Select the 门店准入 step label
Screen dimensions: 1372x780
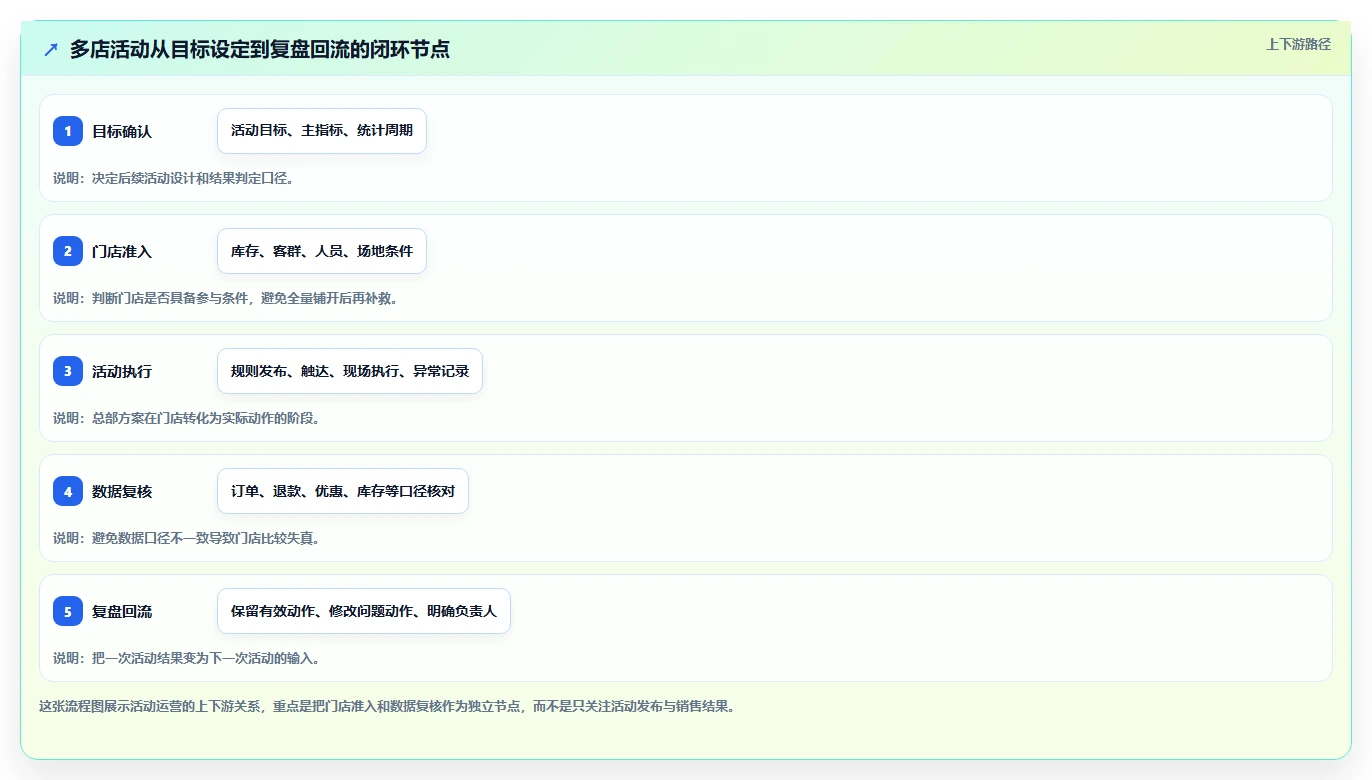point(122,251)
